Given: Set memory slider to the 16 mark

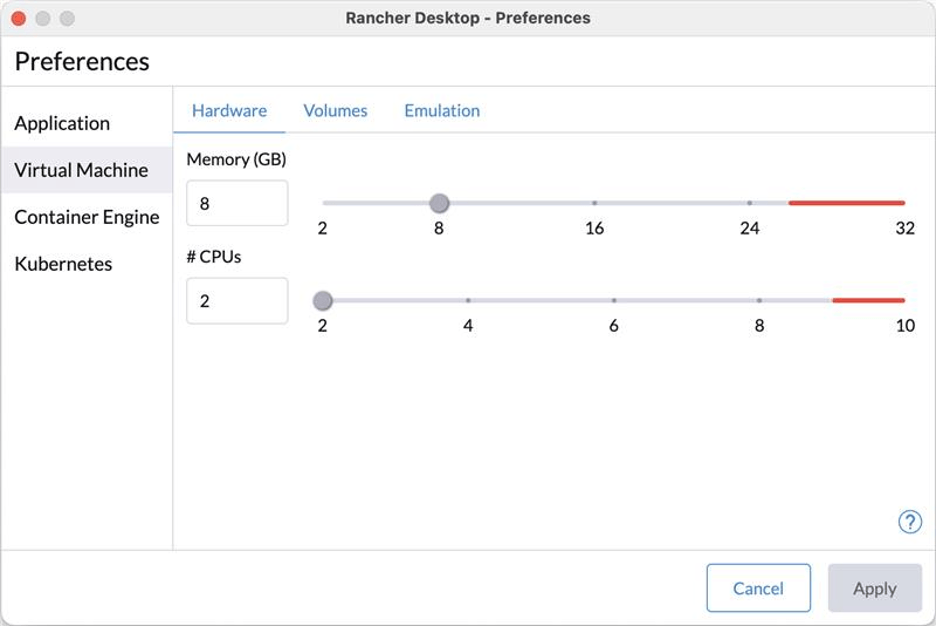Looking at the screenshot, I should pos(597,203).
